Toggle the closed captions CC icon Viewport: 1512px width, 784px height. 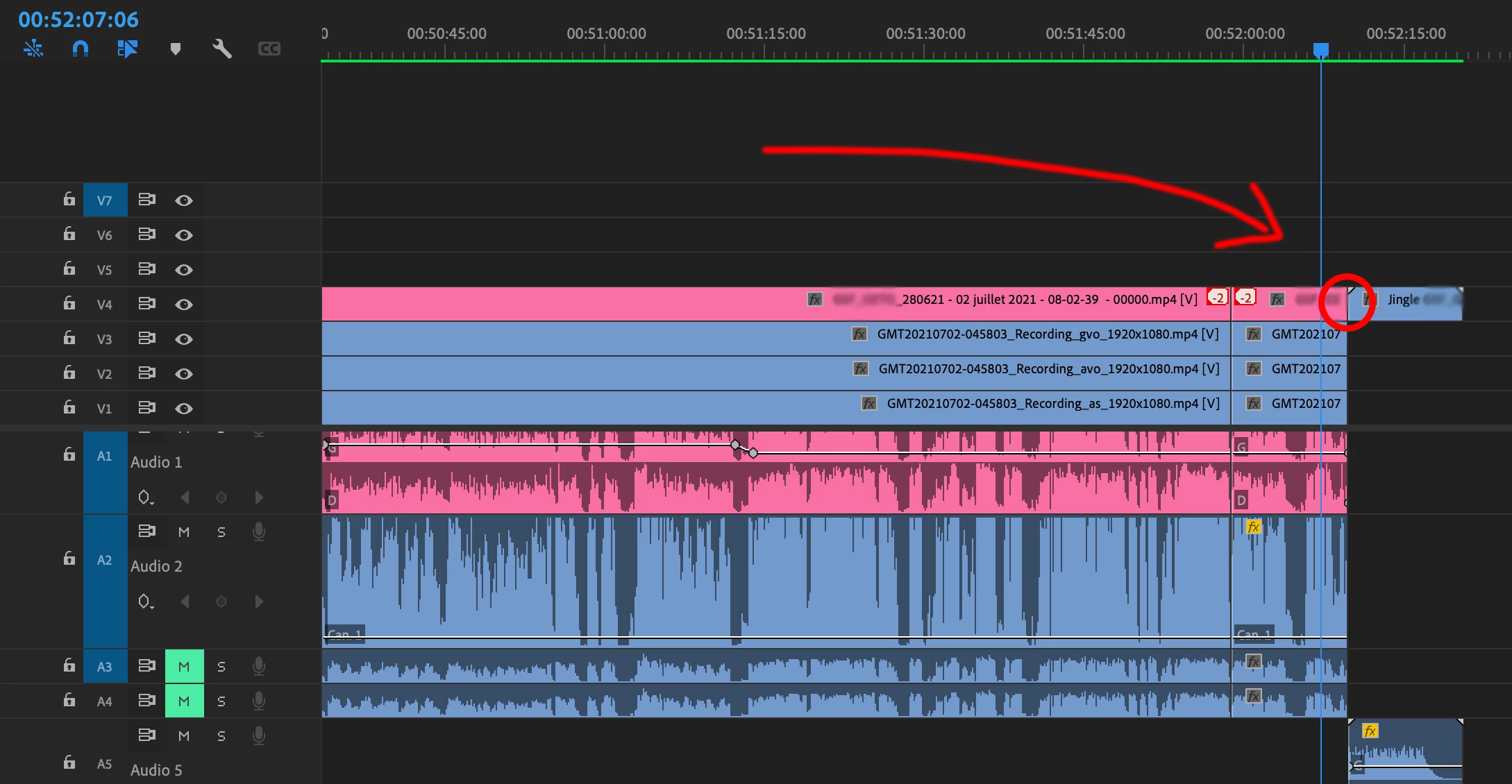pyautogui.click(x=269, y=49)
